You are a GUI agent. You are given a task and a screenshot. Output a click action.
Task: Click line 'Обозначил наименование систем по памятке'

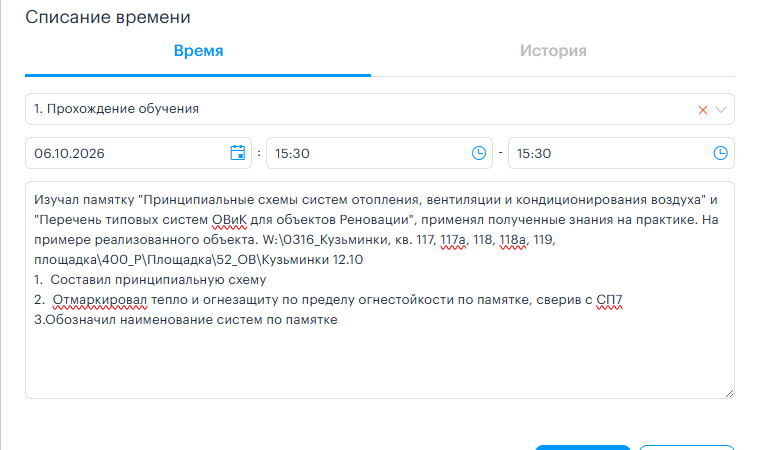click(x=191, y=320)
